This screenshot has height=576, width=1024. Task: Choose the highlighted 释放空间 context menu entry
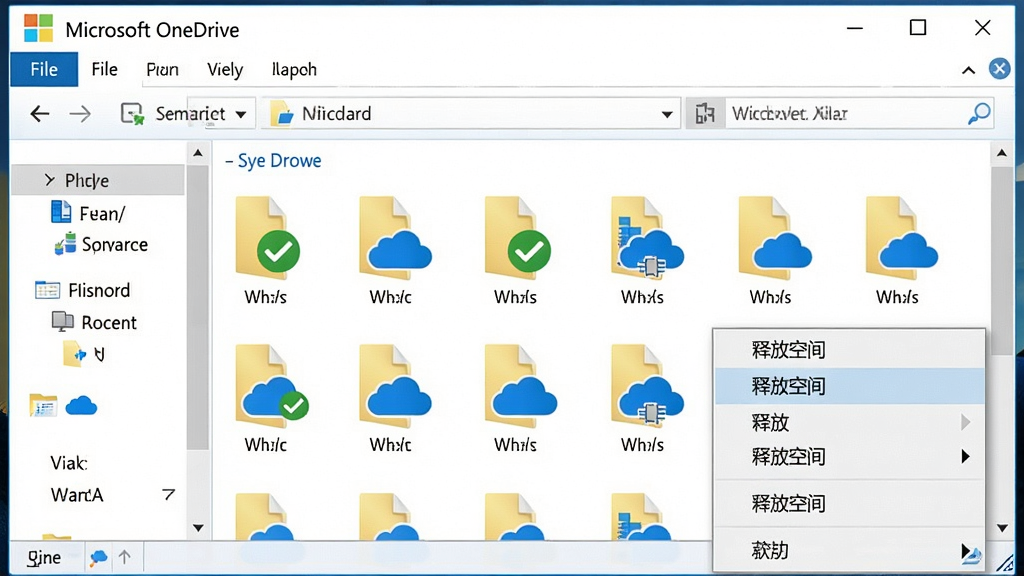(849, 386)
